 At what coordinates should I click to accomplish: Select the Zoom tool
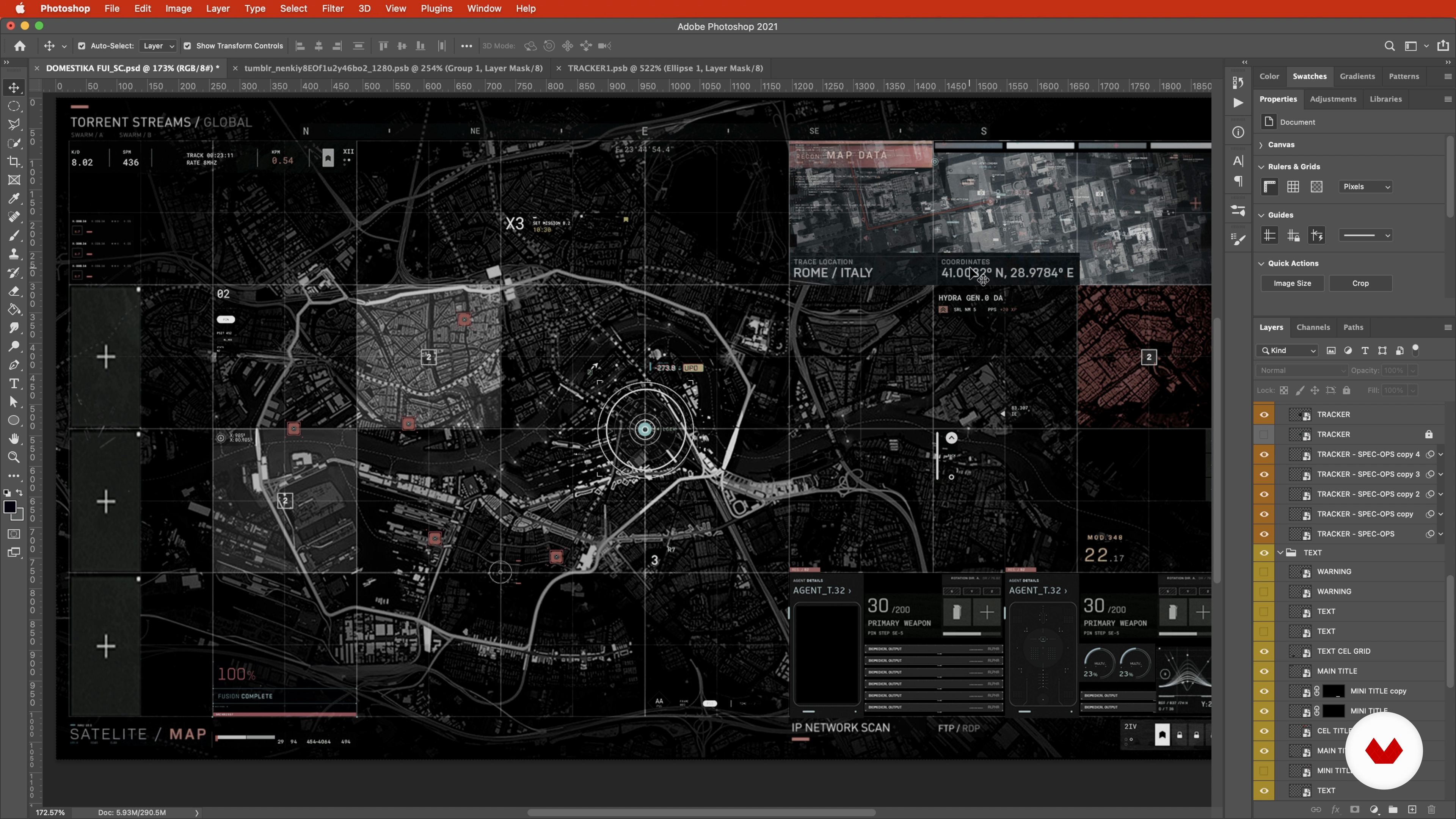pyautogui.click(x=14, y=457)
